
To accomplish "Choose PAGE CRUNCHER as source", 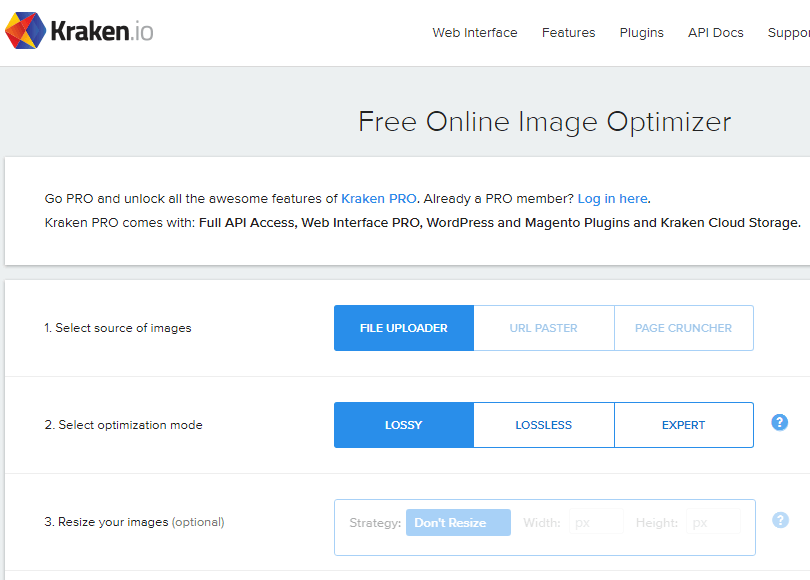I will click(x=683, y=328).
